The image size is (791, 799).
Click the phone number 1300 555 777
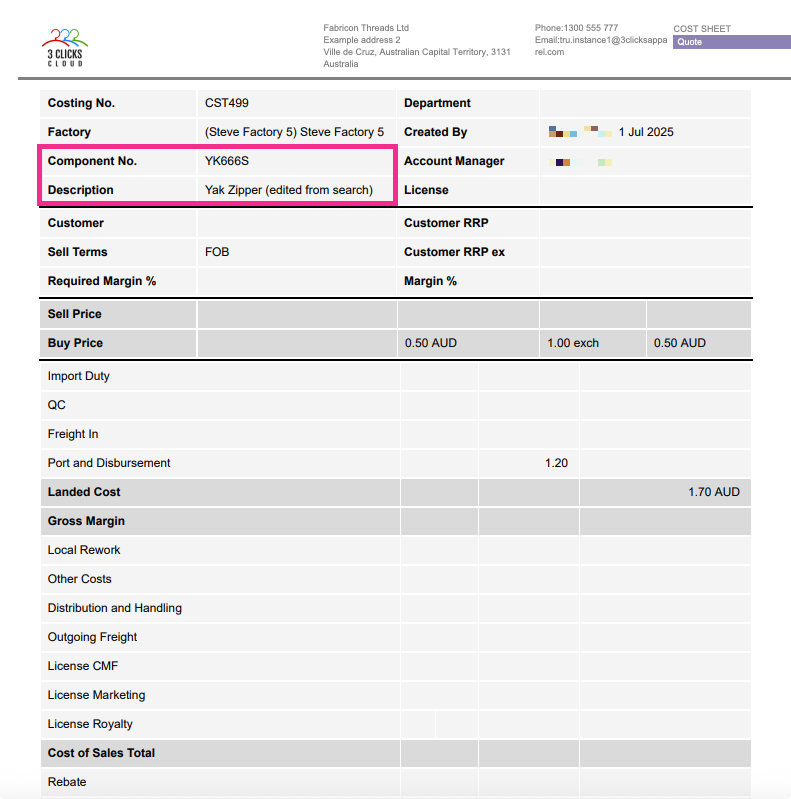[x=576, y=28]
